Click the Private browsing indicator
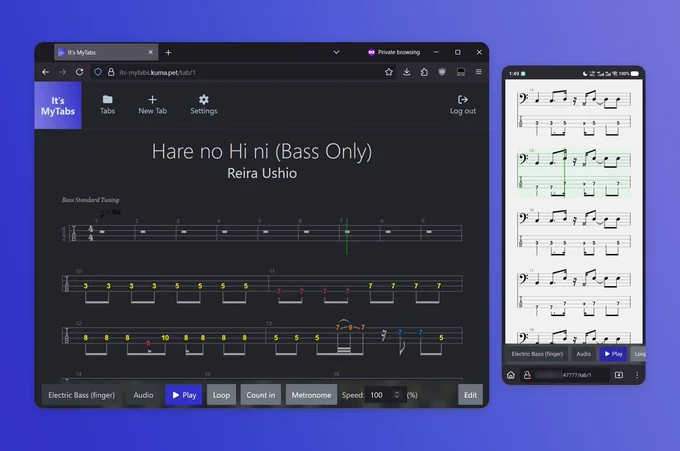The width and height of the screenshot is (680, 451). (394, 52)
